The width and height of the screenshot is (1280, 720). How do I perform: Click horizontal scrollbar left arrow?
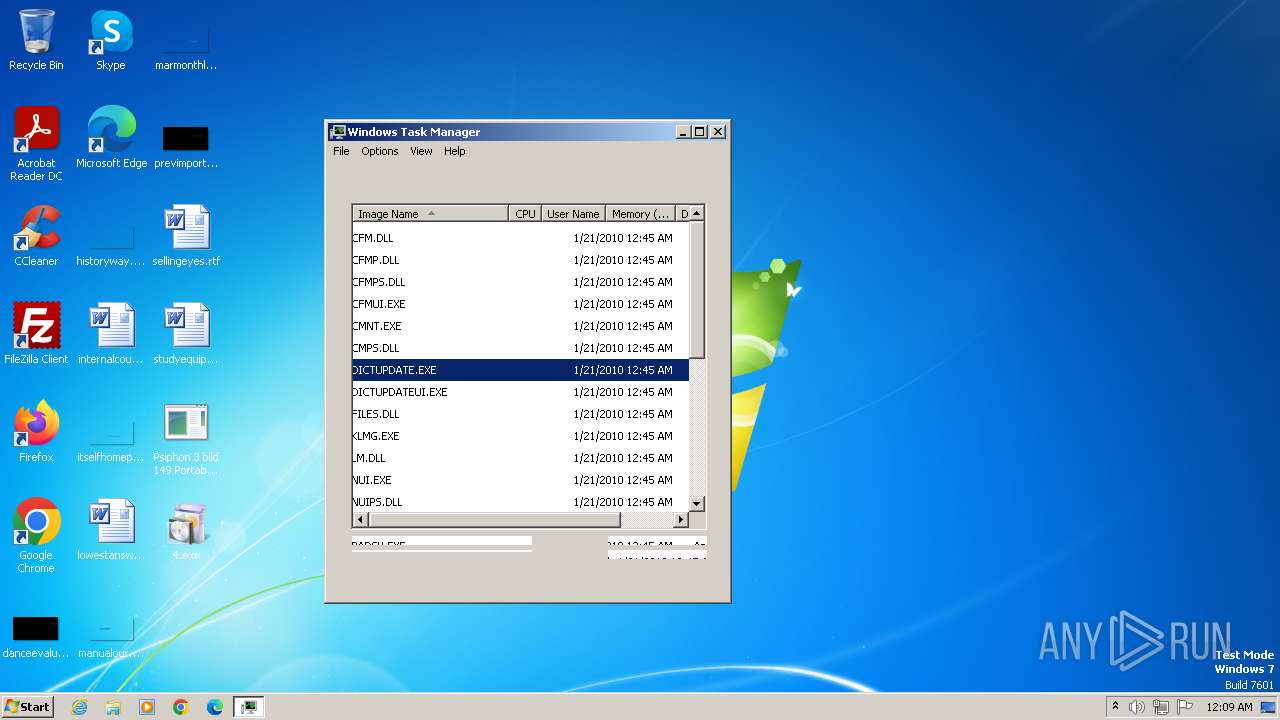tap(361, 520)
